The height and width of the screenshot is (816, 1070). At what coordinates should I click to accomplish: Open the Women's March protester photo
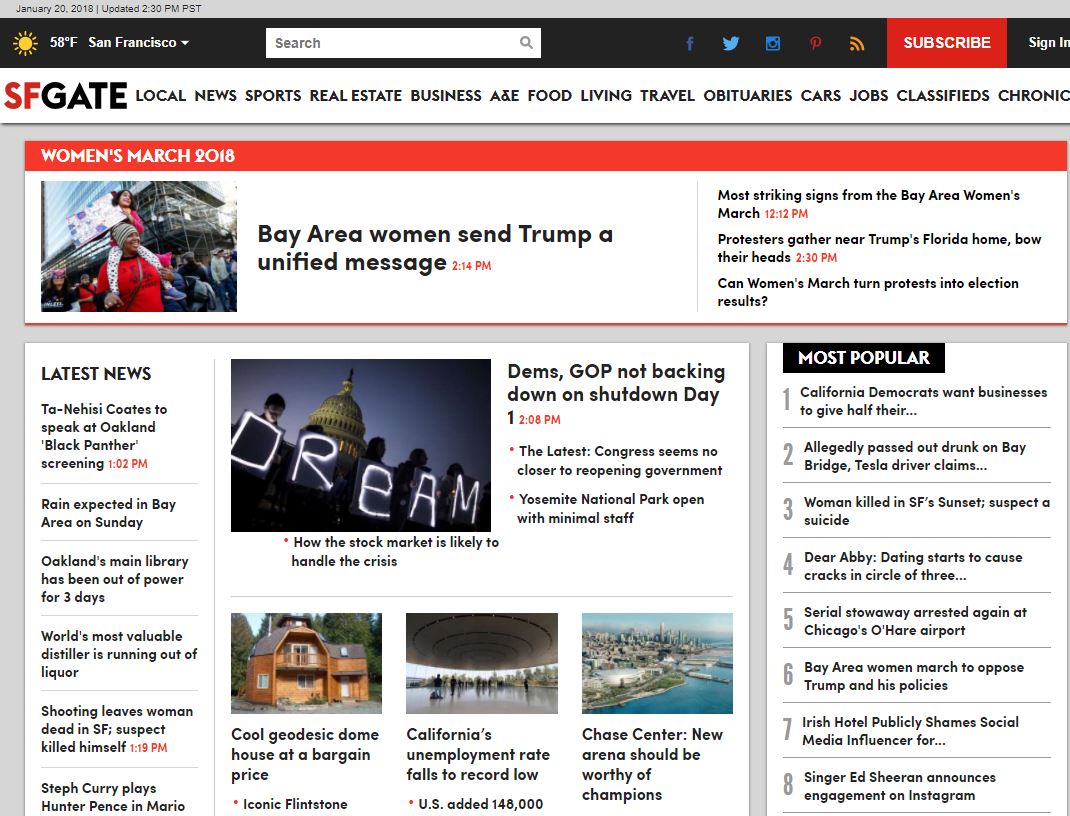click(139, 246)
